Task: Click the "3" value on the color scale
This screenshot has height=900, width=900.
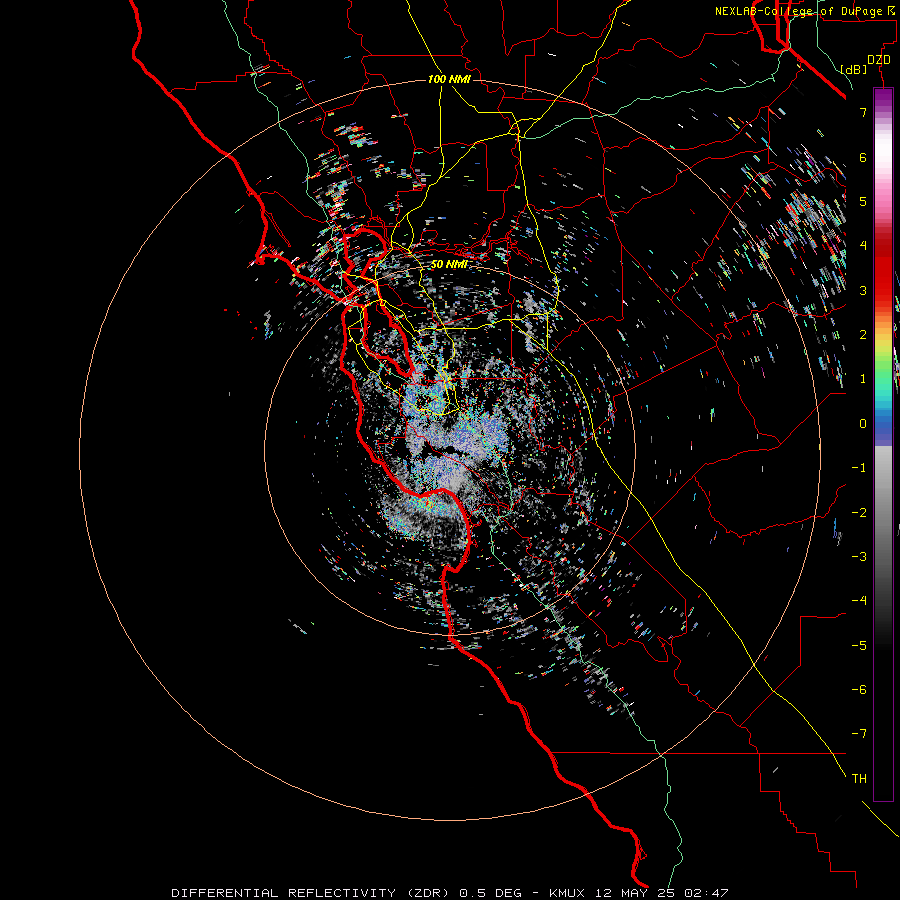Action: [863, 290]
